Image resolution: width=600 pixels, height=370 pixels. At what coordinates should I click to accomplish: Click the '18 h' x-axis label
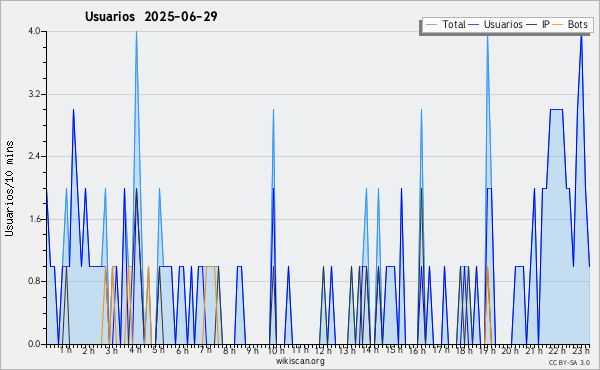(x=464, y=350)
